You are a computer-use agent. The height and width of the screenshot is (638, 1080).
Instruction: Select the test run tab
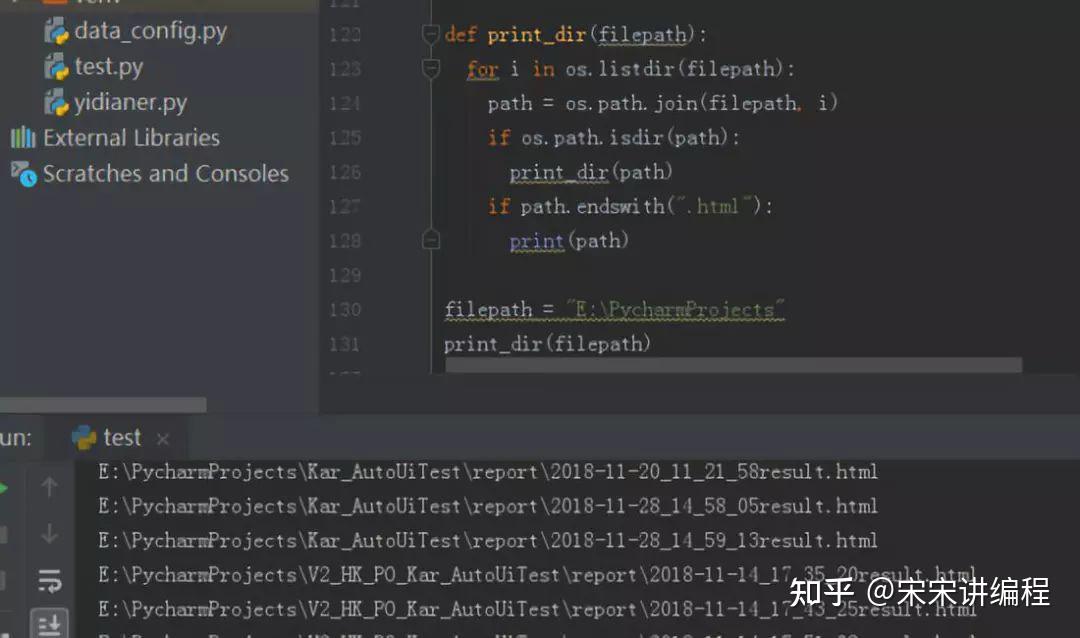click(117, 438)
